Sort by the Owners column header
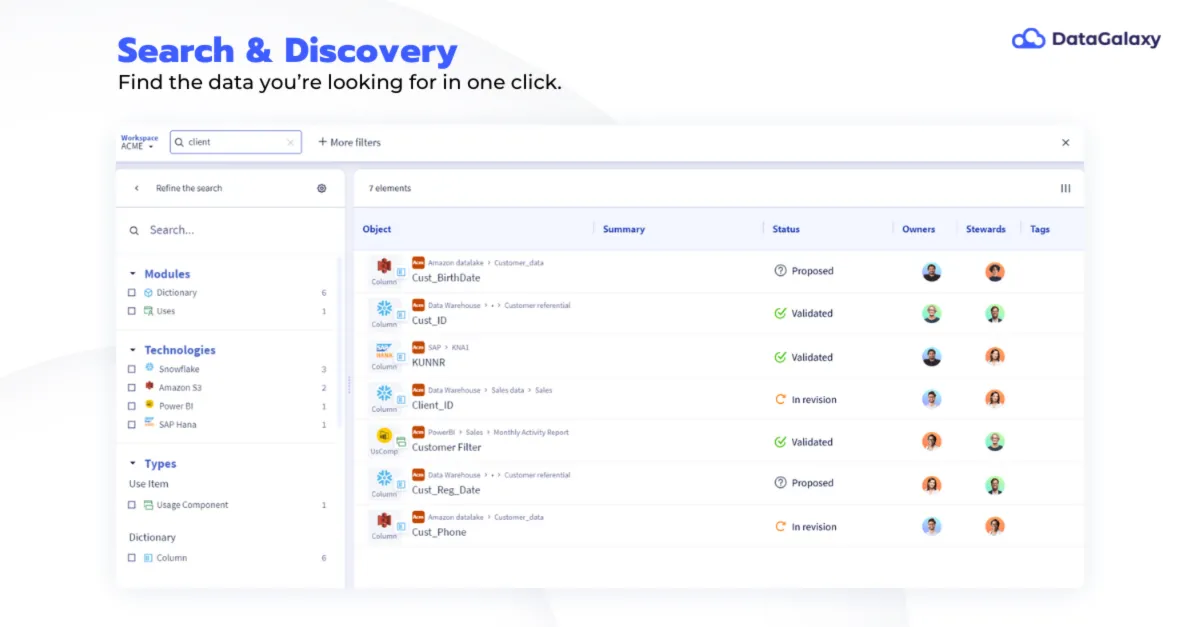The image size is (1200, 627). coord(918,229)
